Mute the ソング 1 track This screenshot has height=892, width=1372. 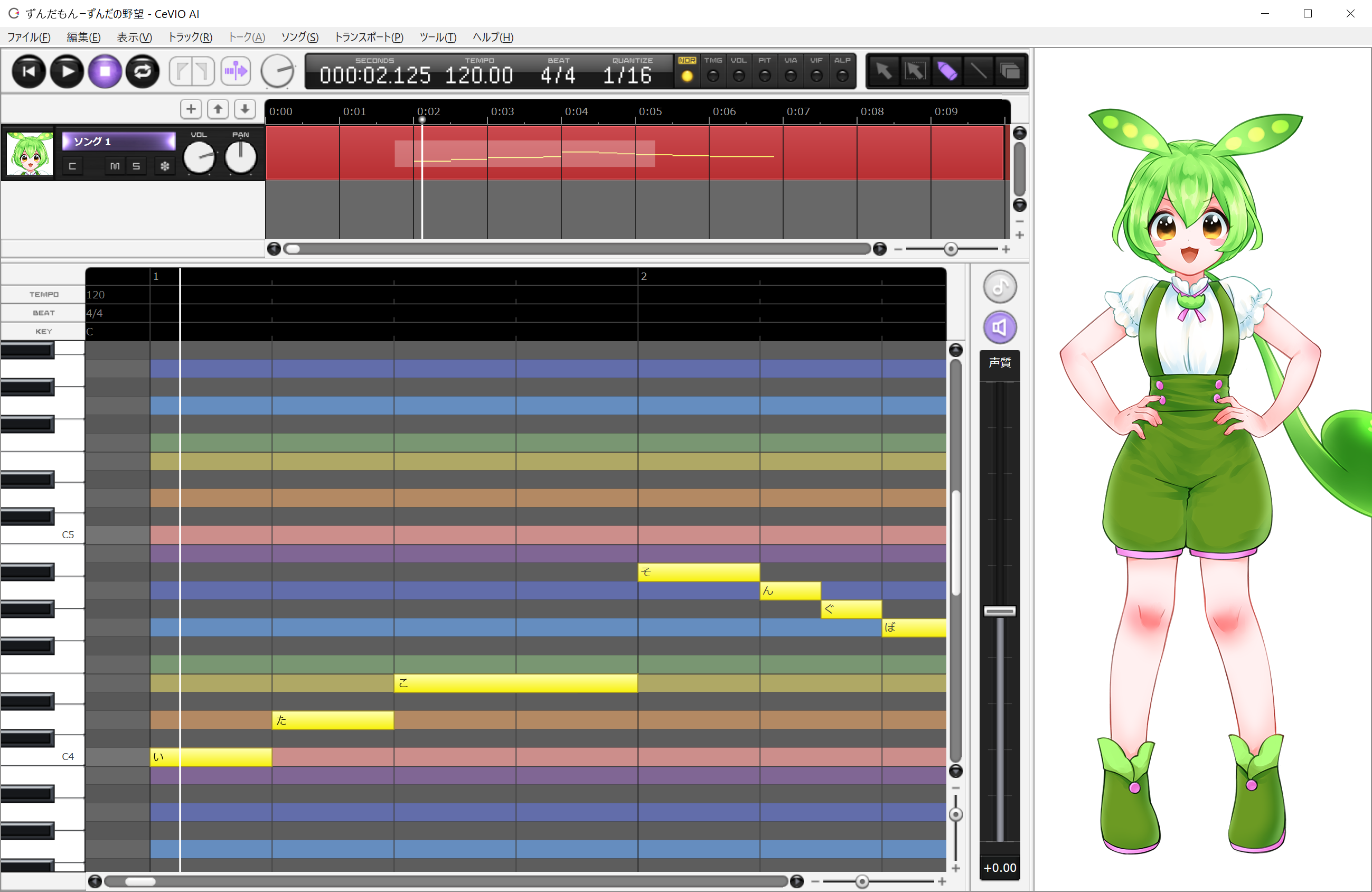pyautogui.click(x=115, y=166)
